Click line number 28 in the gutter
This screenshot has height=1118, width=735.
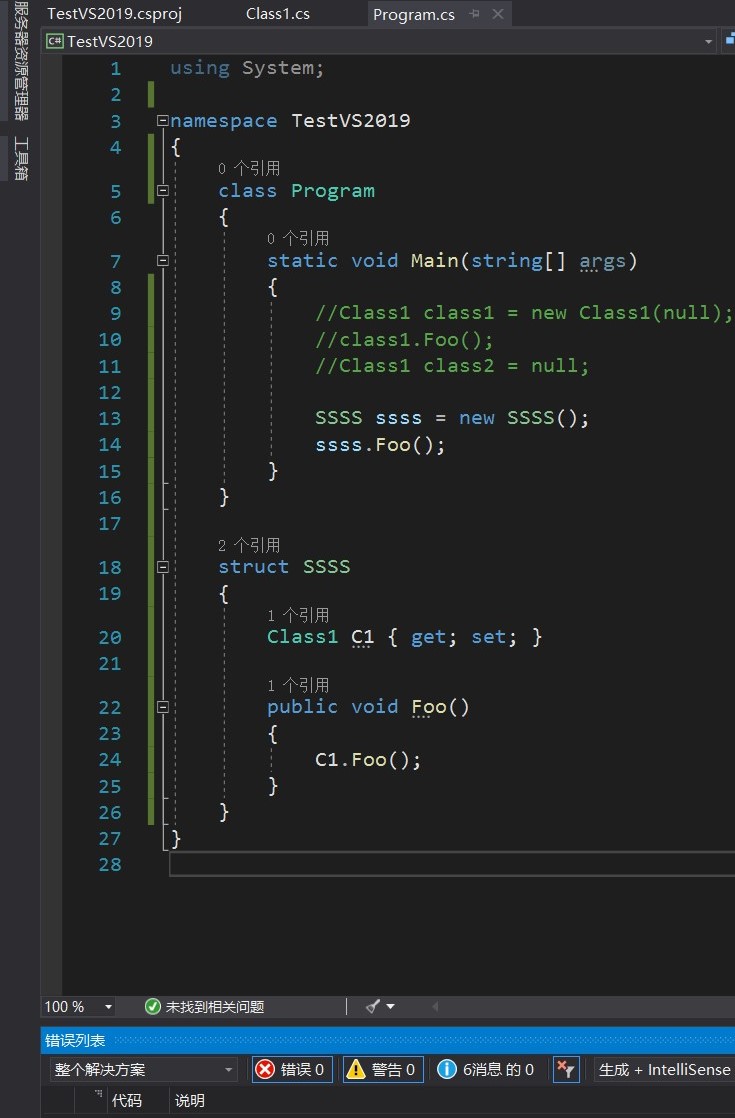[110, 865]
